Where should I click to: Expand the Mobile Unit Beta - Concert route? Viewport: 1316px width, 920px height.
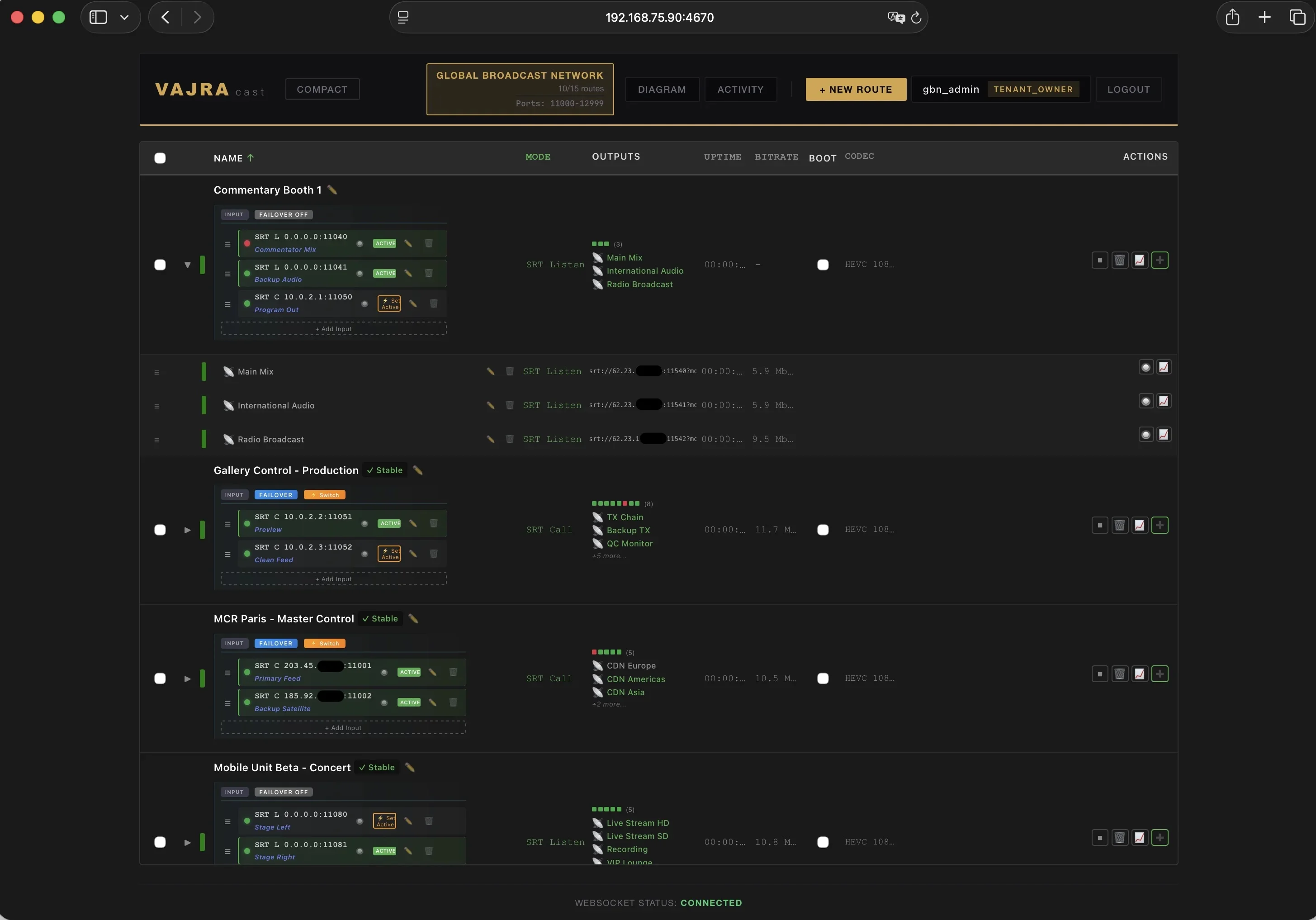(x=187, y=843)
